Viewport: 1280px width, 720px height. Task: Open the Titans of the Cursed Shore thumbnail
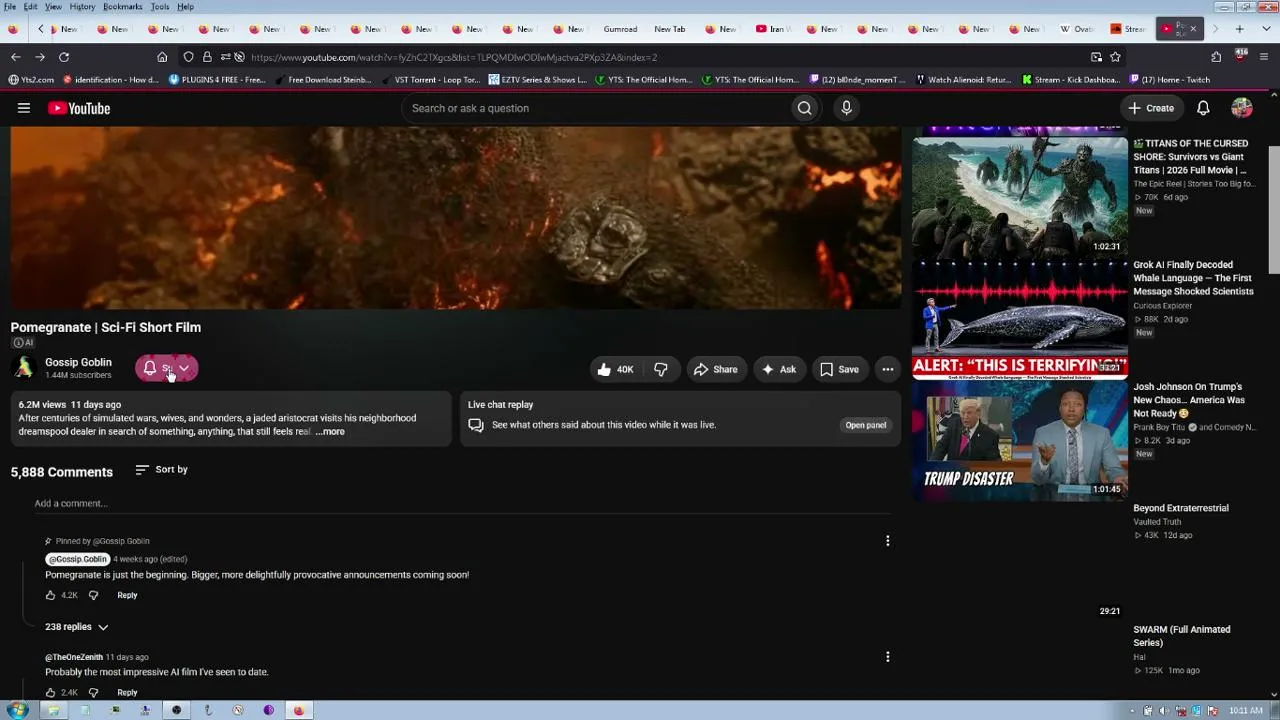[x=1020, y=196]
